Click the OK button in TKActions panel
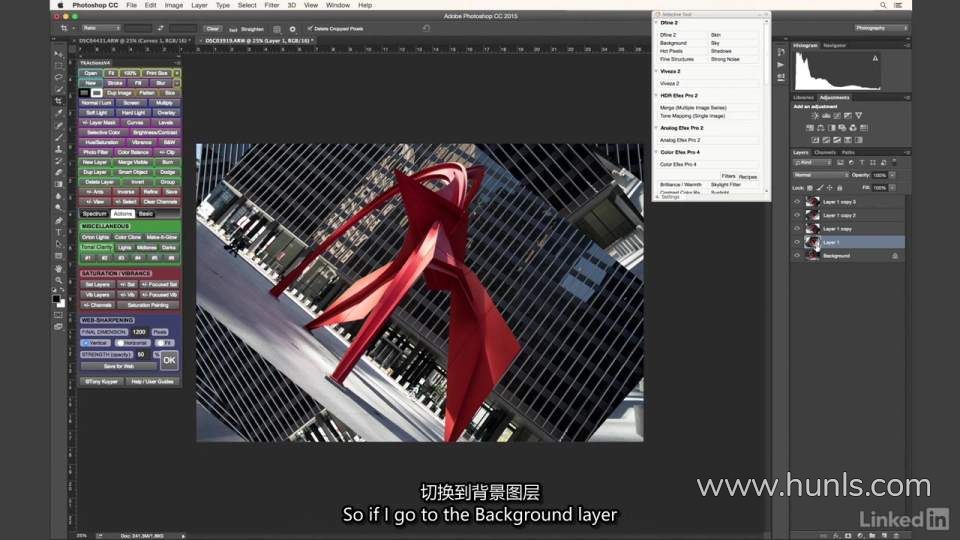The image size is (960, 540). tap(169, 360)
